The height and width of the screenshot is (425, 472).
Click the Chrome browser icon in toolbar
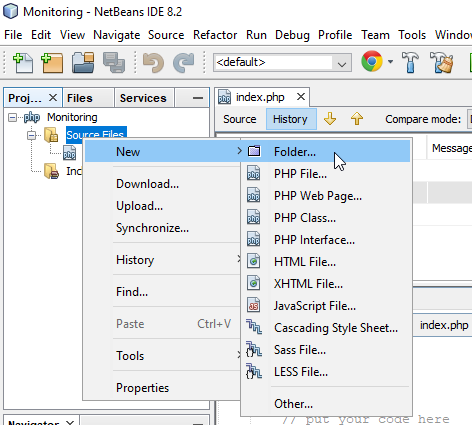[372, 61]
